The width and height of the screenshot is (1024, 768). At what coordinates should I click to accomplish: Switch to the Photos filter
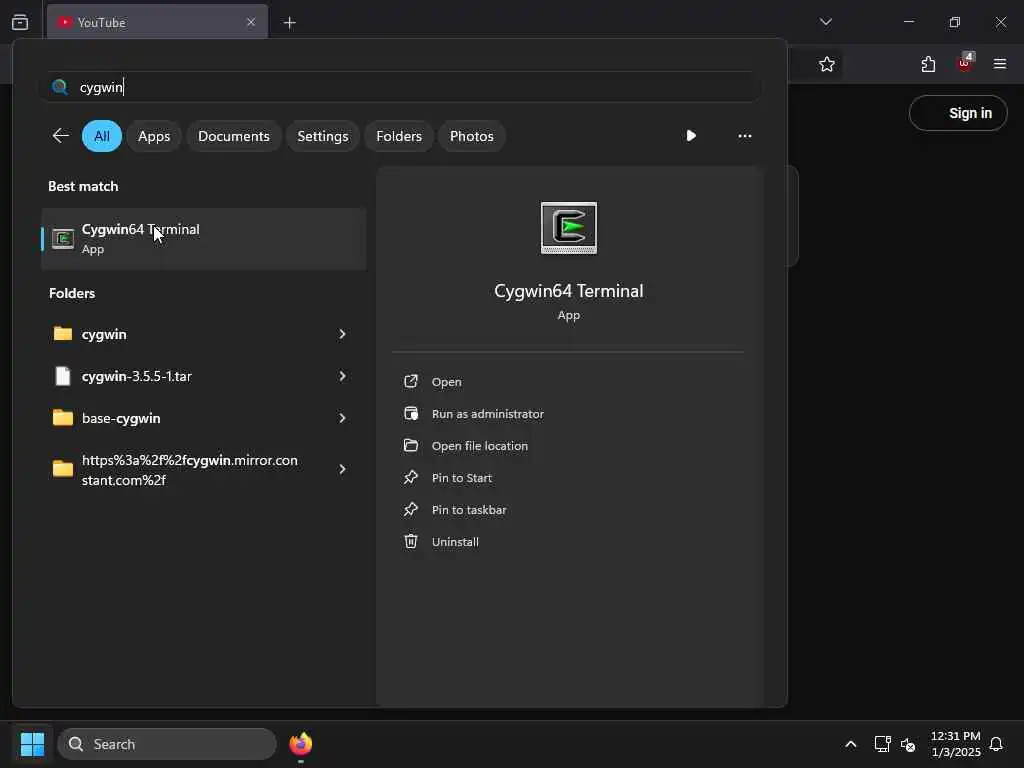(x=472, y=136)
